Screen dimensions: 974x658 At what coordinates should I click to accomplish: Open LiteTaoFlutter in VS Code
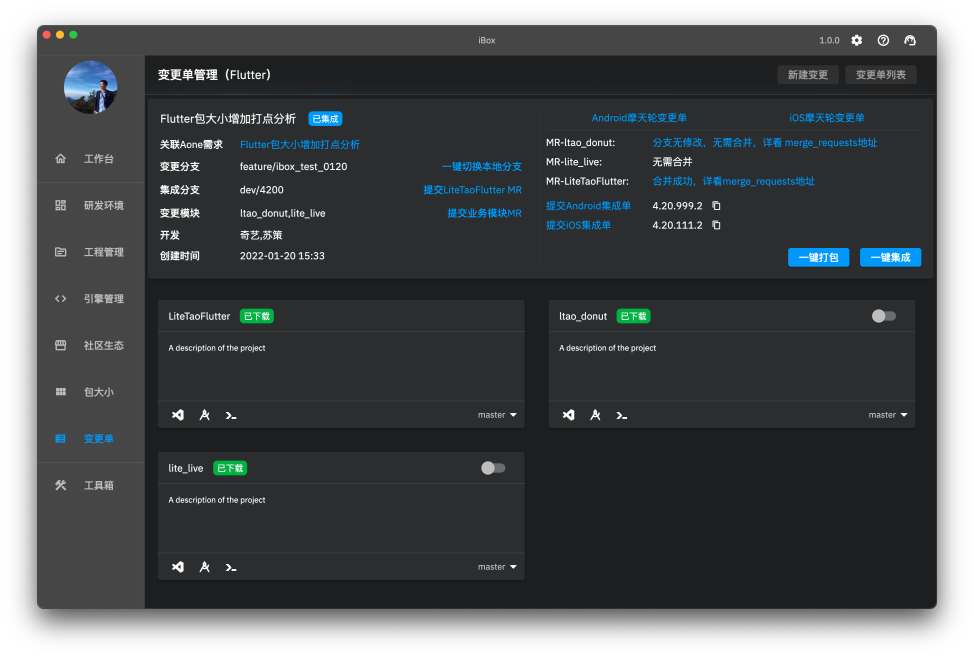(x=177, y=415)
